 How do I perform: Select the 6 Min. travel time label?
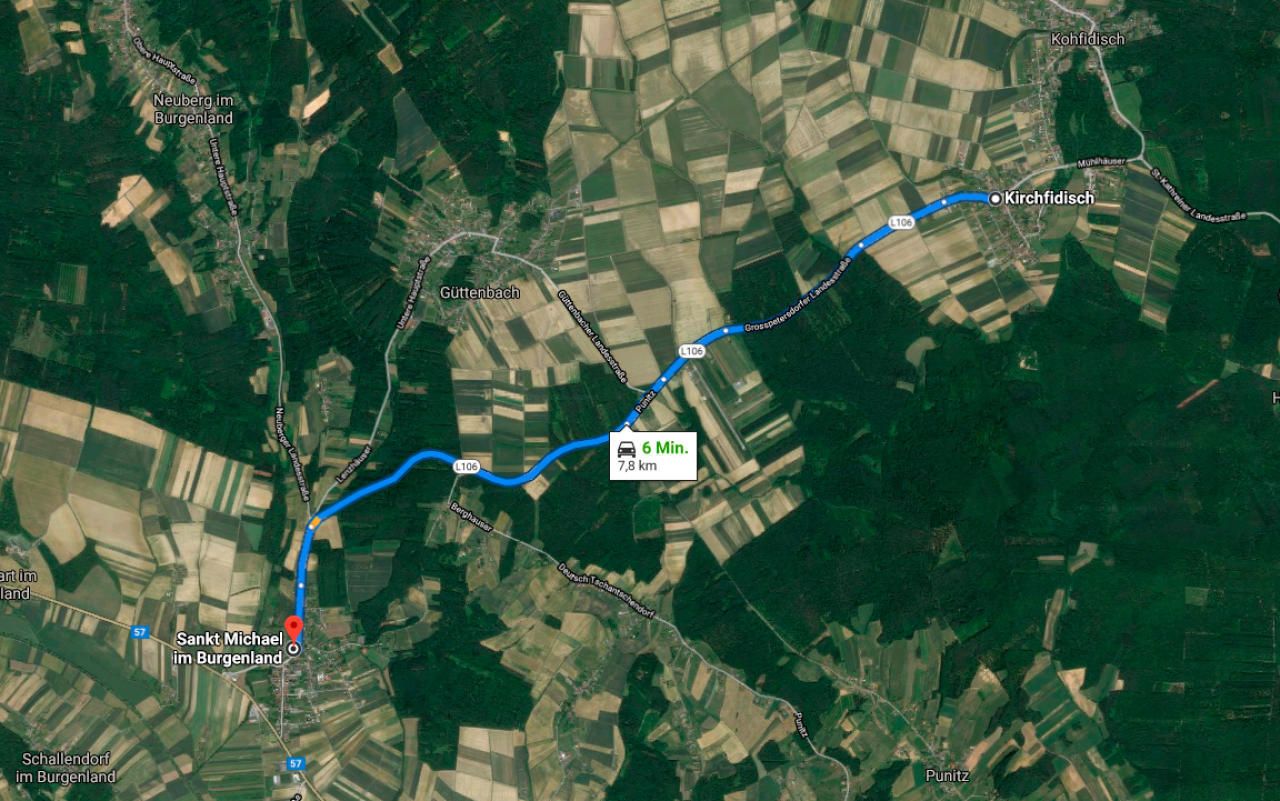click(x=665, y=448)
